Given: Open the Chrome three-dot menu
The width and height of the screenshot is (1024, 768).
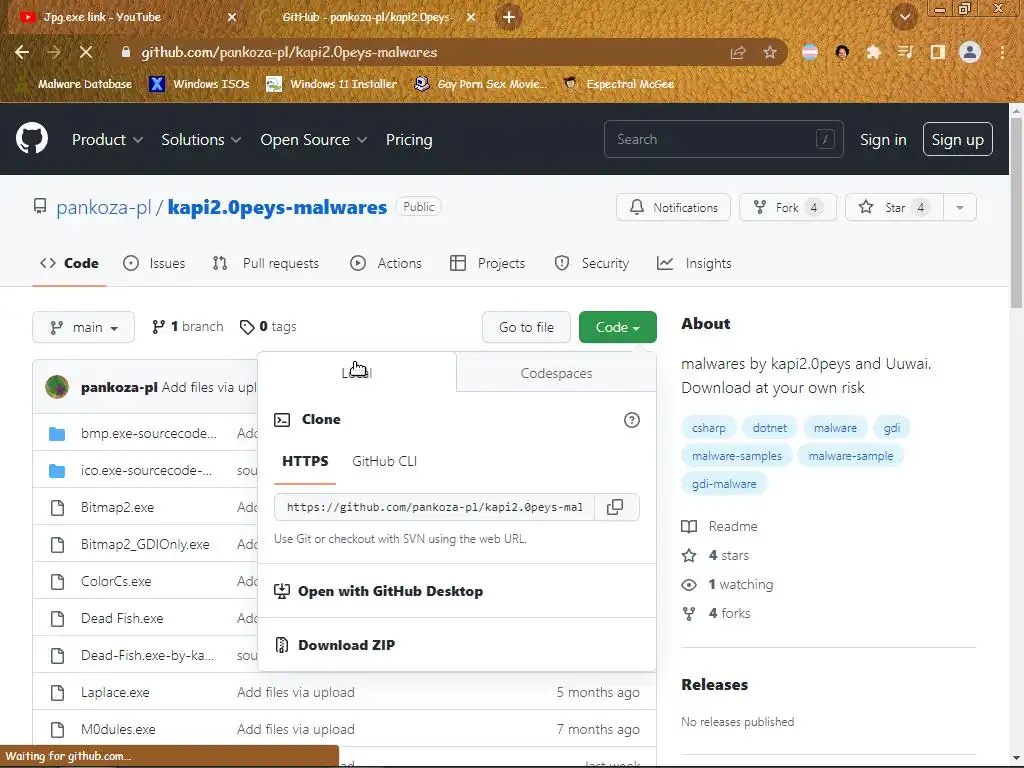Looking at the screenshot, I should (1002, 52).
